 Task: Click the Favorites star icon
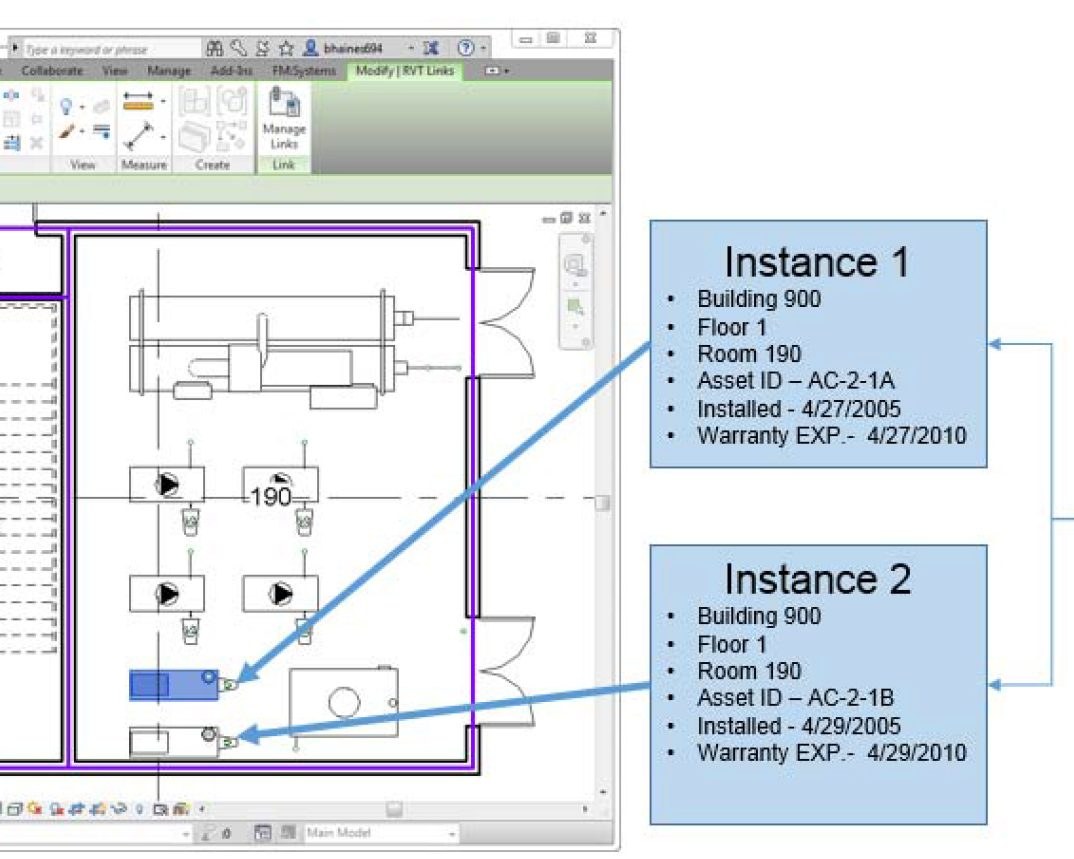[x=286, y=48]
